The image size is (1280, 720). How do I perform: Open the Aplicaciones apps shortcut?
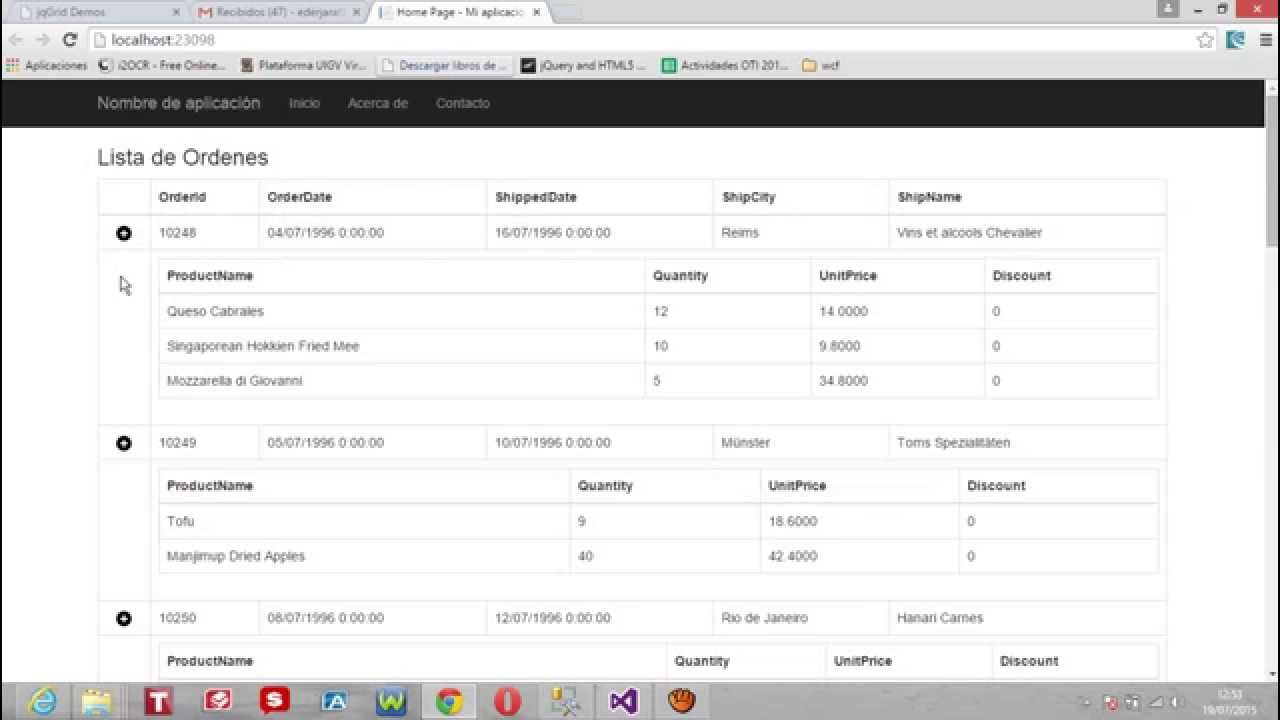click(47, 66)
